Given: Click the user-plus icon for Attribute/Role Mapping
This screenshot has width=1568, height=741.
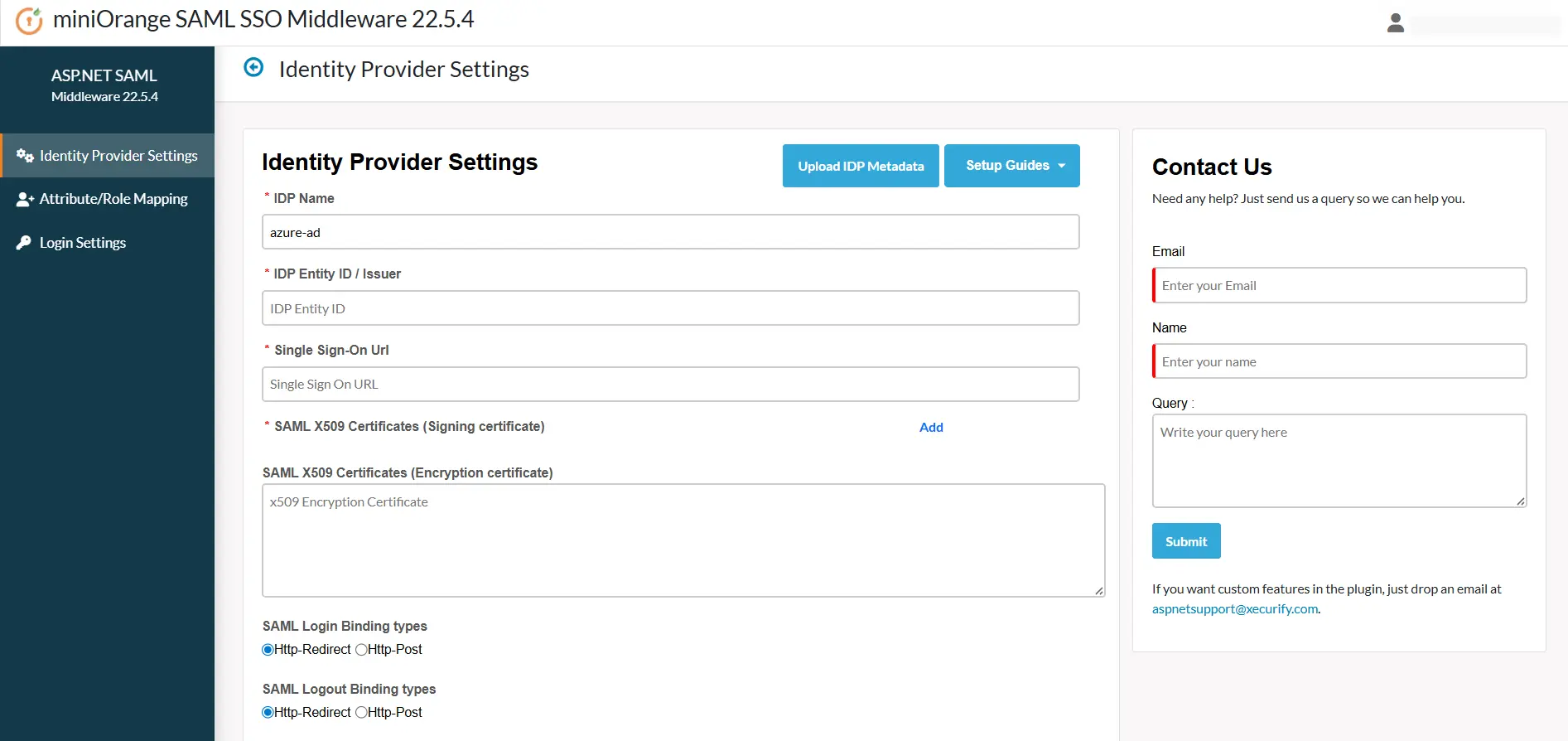Looking at the screenshot, I should pos(25,199).
